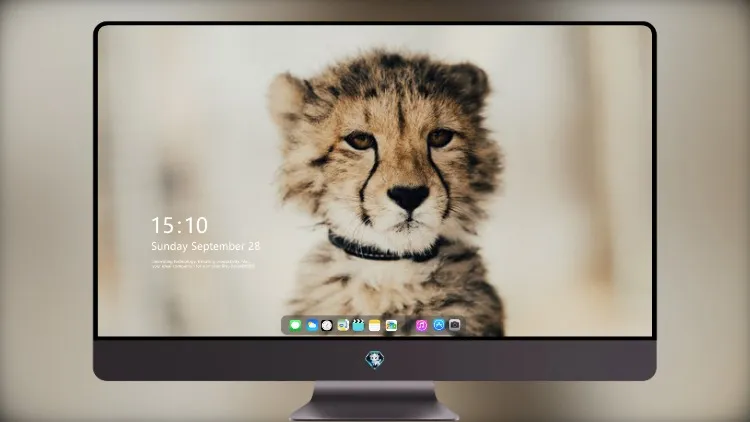Select the small quote text under date
750x422 pixels.
click(x=203, y=264)
